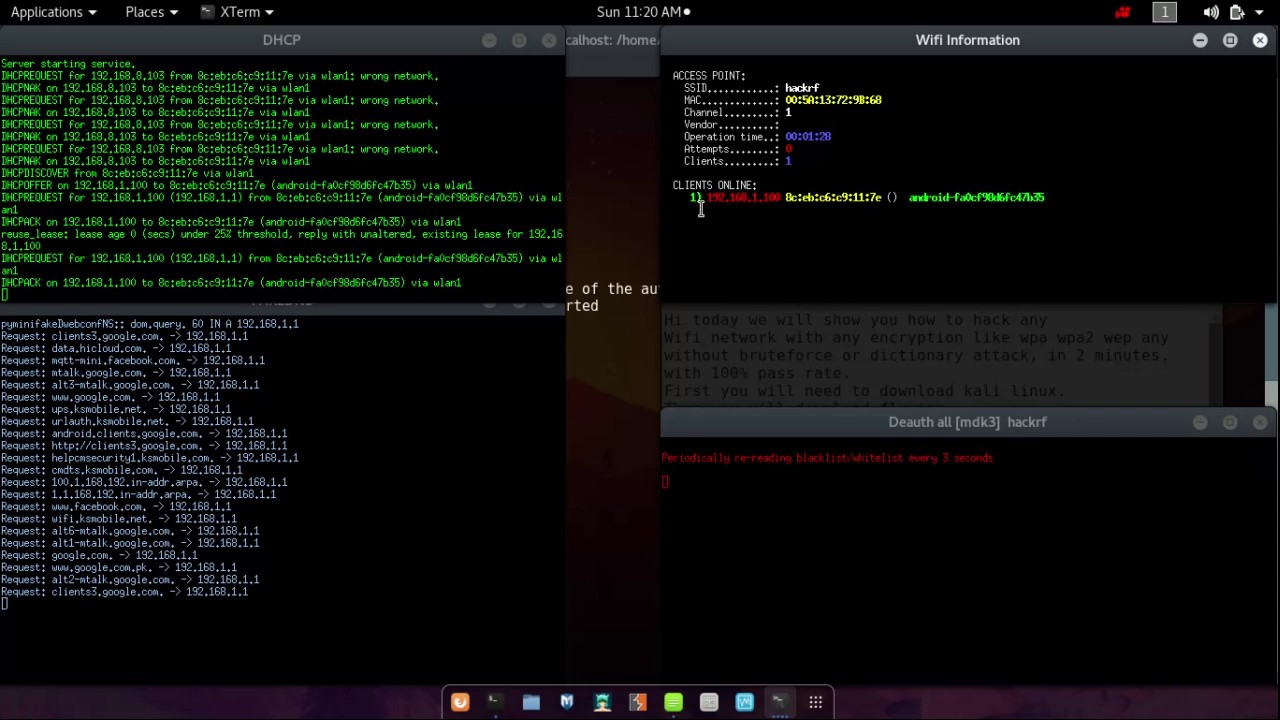Maximize the Wifi Information window

(1230, 40)
